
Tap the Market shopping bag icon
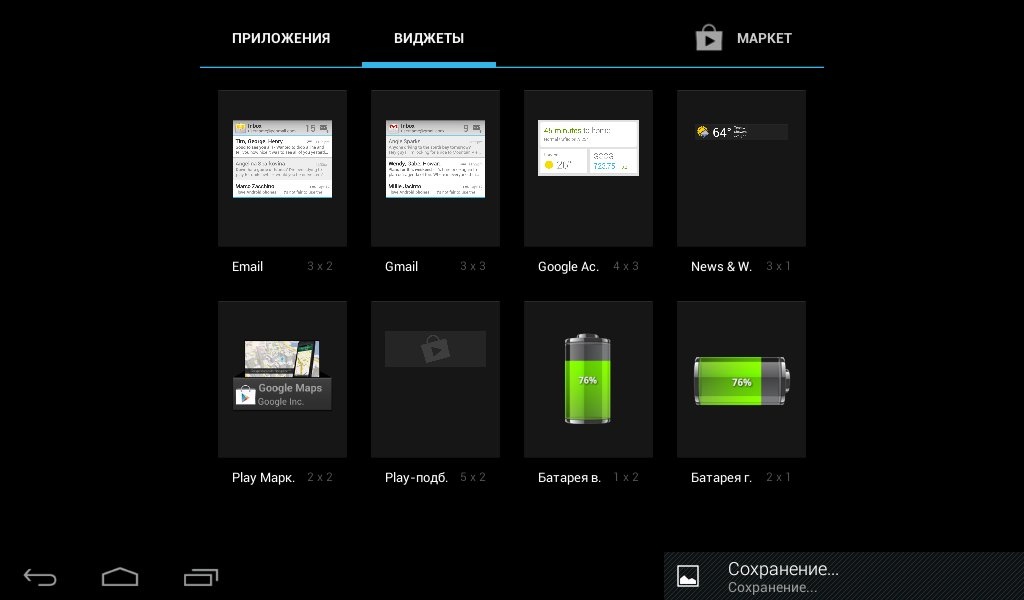pyautogui.click(x=709, y=39)
